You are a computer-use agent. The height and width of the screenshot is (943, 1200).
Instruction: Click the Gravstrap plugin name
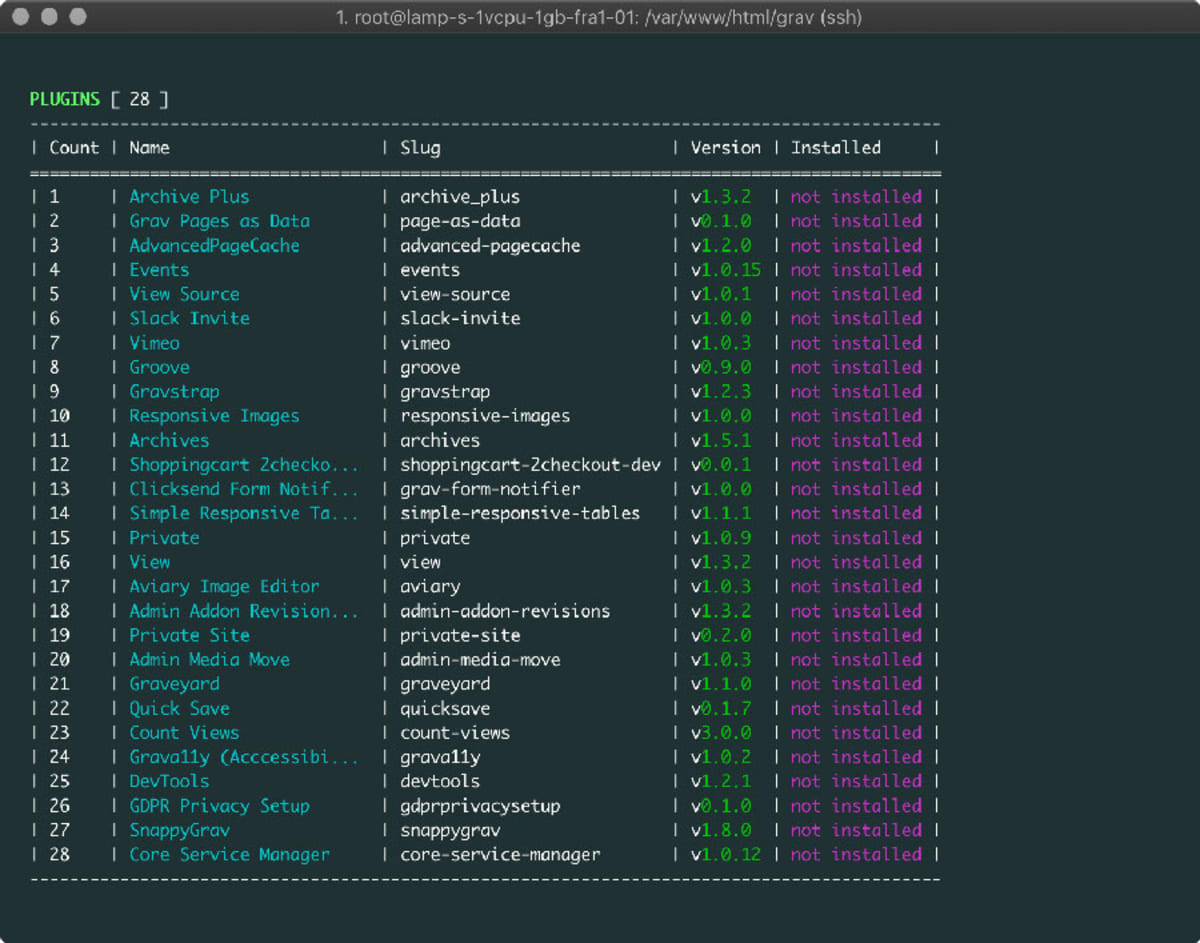(x=174, y=392)
